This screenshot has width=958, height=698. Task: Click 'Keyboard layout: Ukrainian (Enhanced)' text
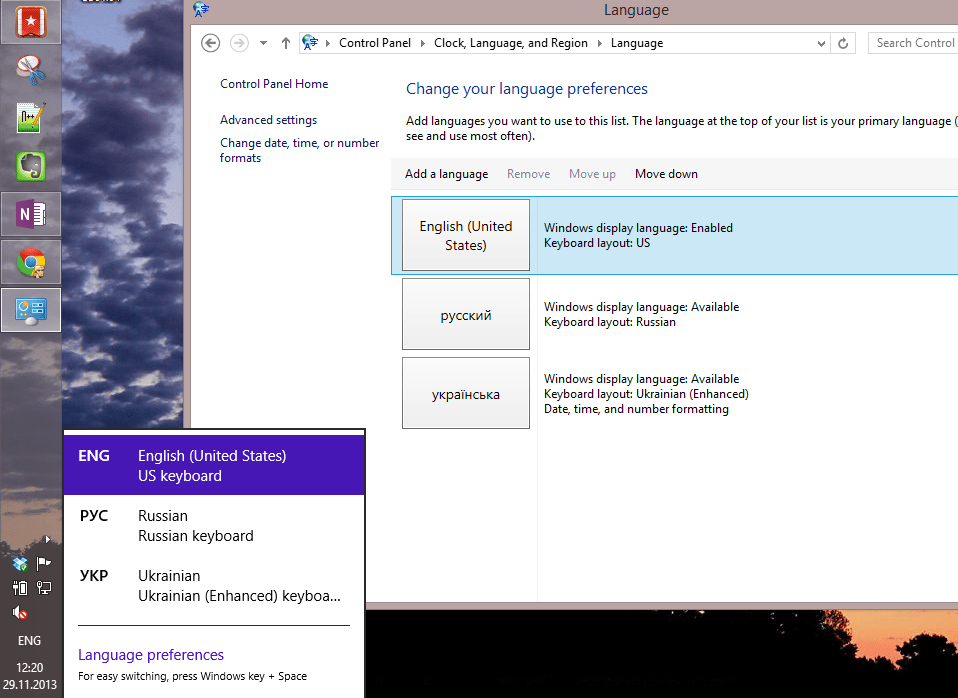point(646,394)
